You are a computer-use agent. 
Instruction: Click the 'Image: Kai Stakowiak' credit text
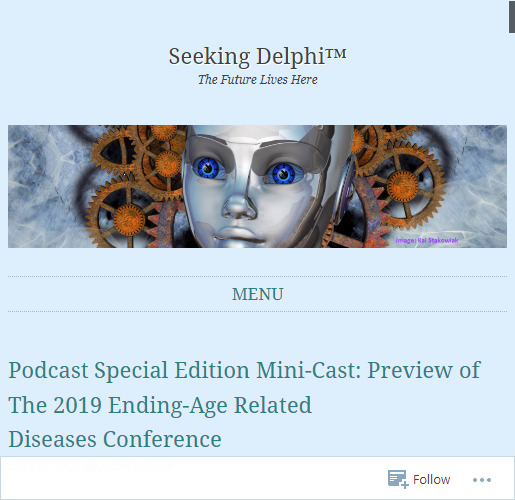click(427, 240)
